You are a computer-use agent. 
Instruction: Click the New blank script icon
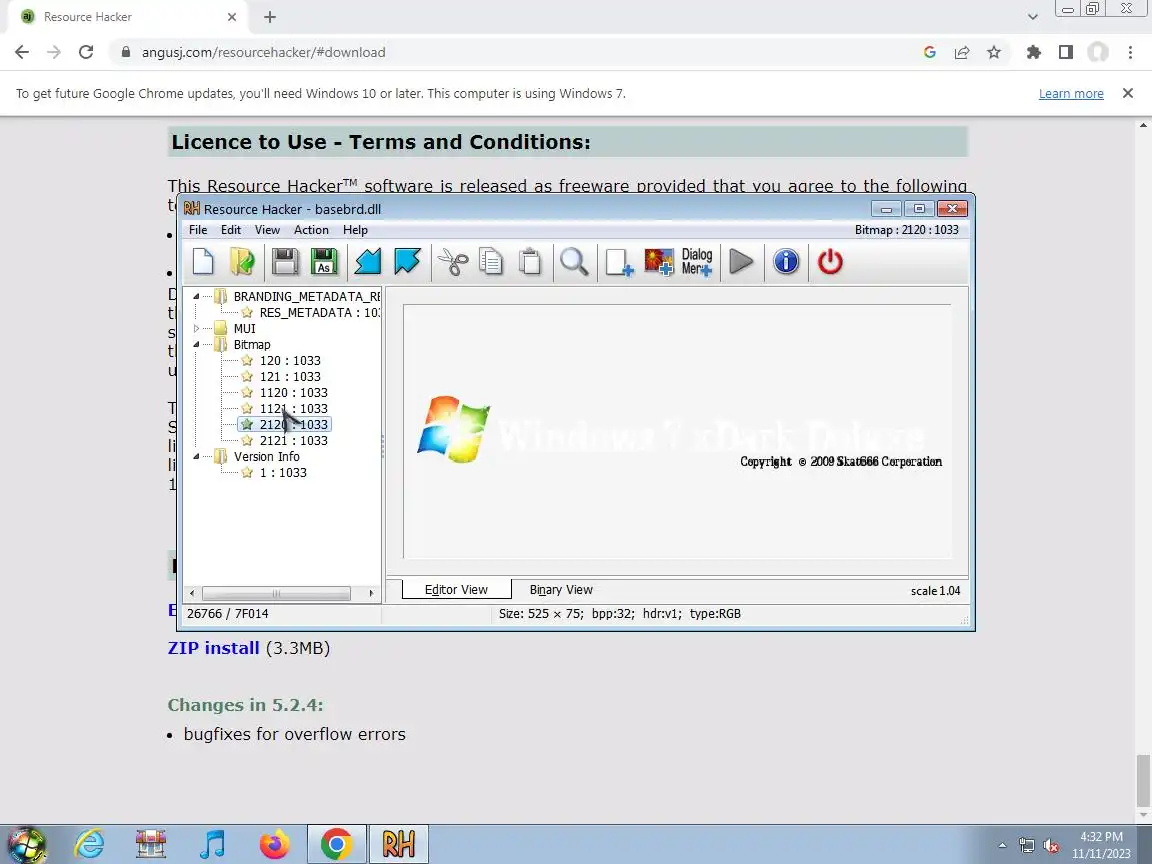coord(203,262)
